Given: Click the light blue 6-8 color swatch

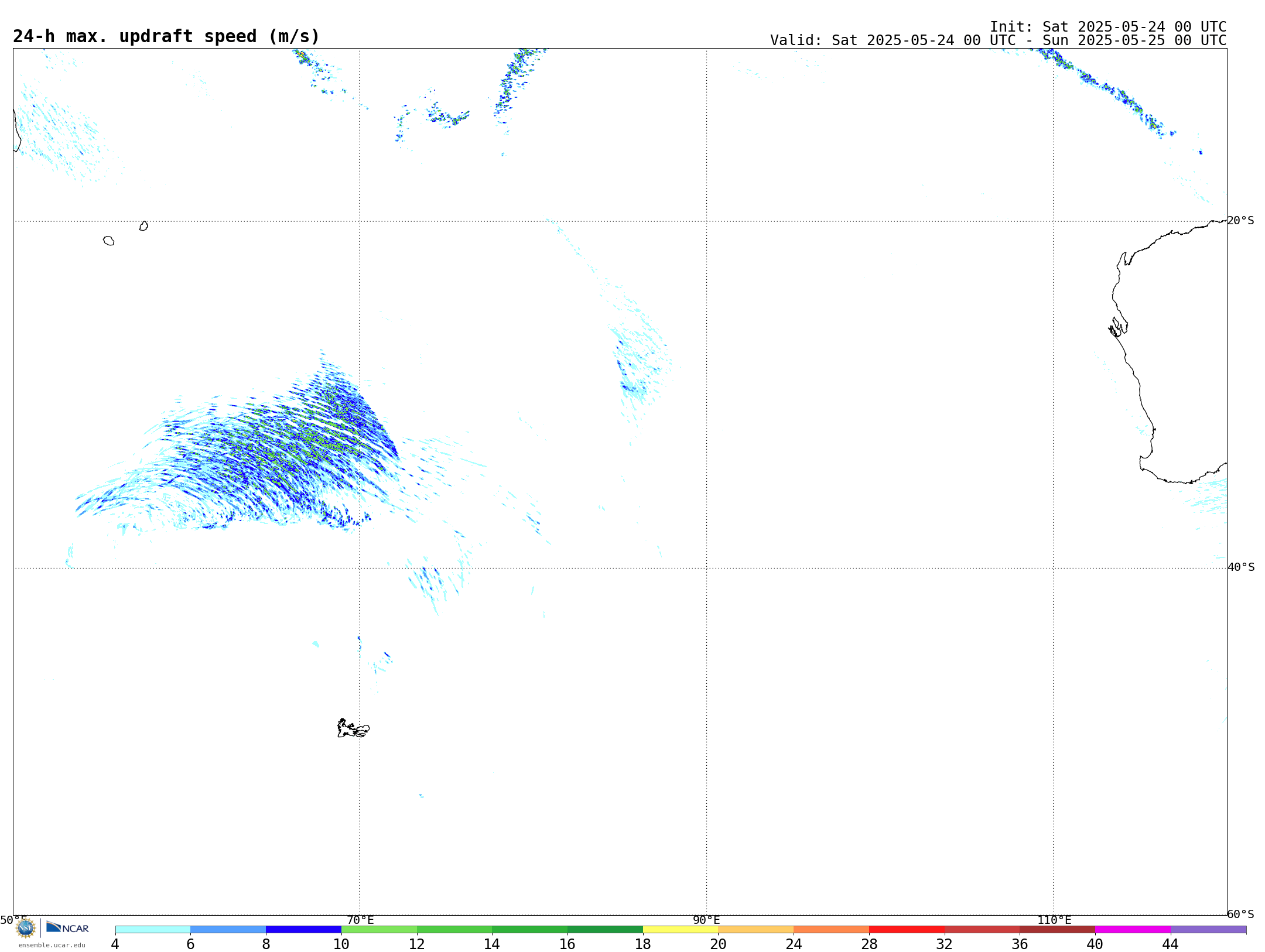Looking at the screenshot, I should pos(228,930).
